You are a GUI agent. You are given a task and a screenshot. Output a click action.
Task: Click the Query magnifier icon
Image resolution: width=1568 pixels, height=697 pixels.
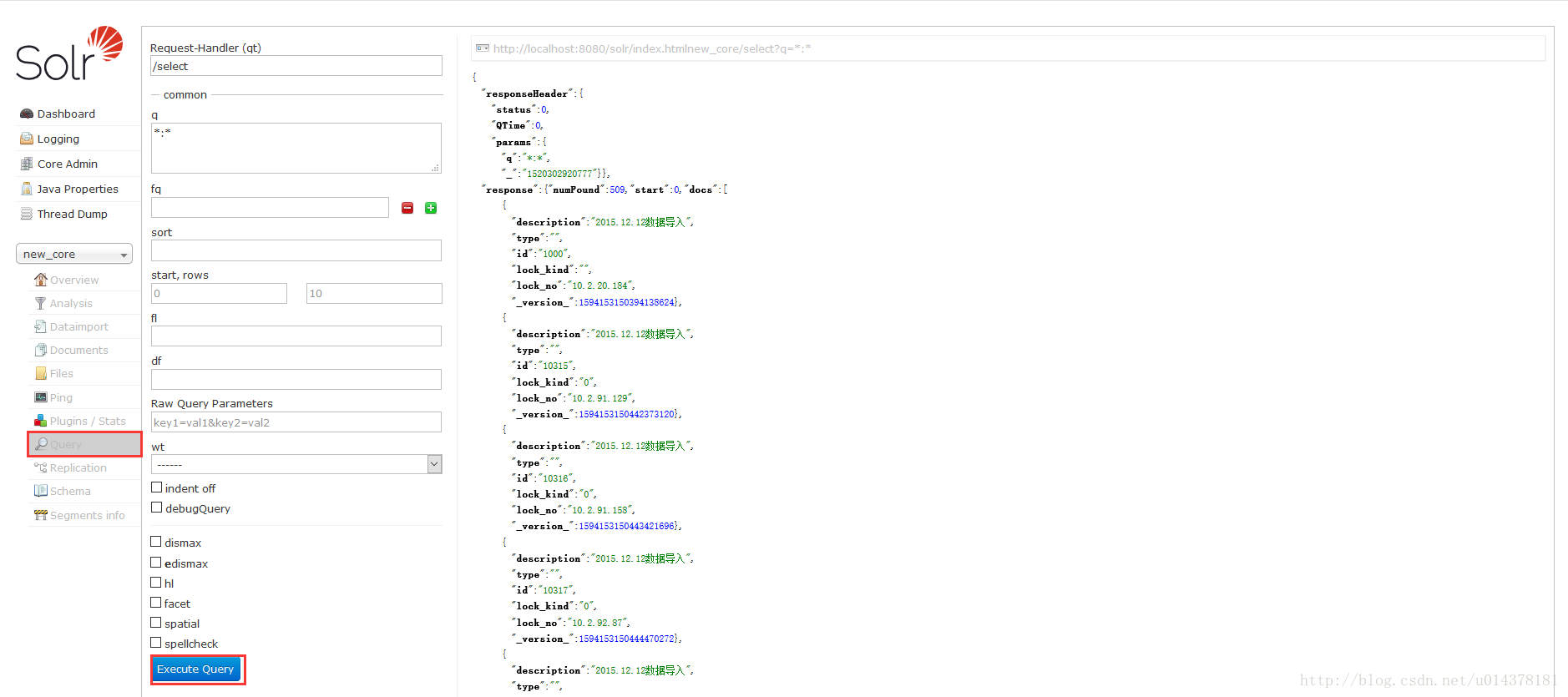[41, 444]
